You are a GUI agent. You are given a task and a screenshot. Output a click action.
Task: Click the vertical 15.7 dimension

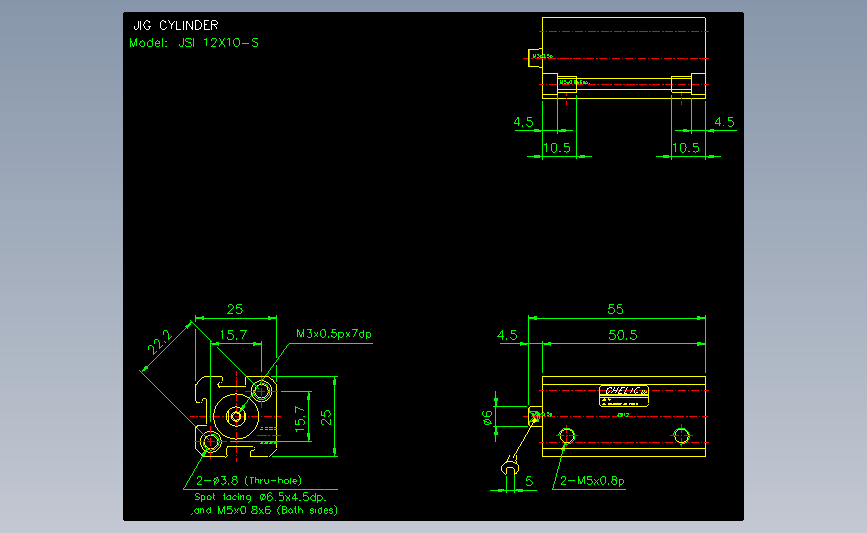300,419
